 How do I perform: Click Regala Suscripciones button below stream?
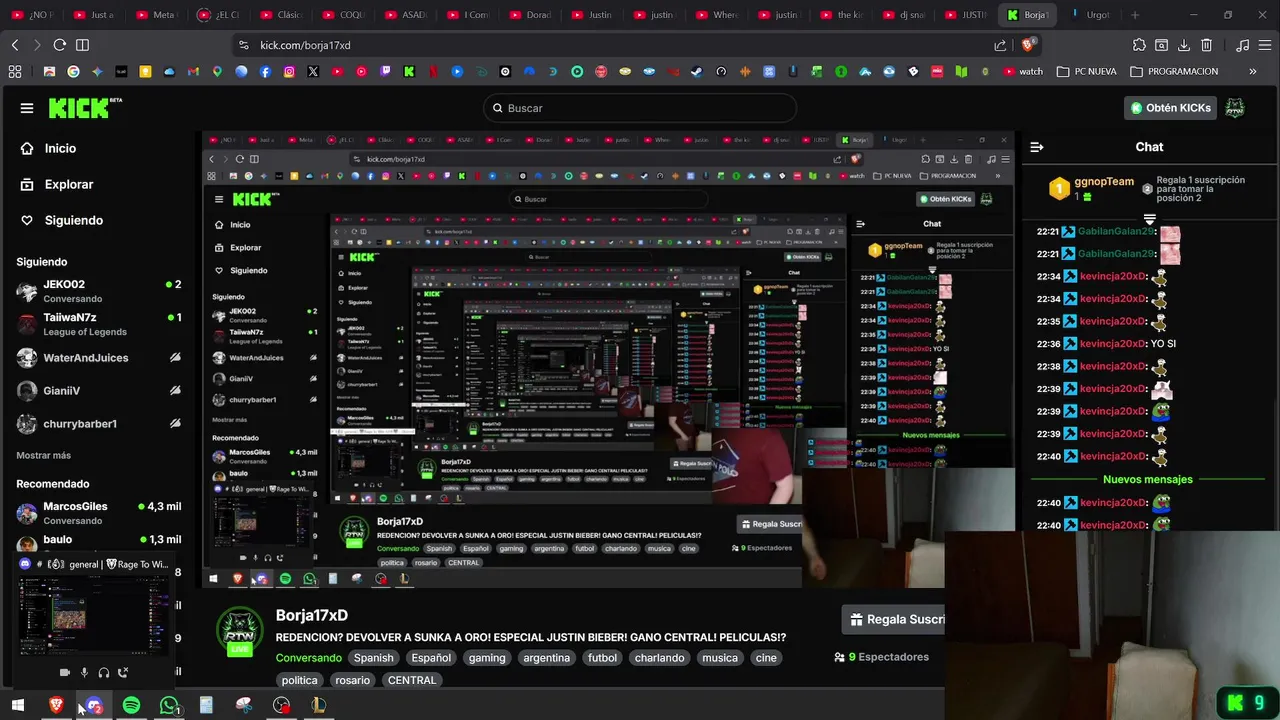coord(895,620)
